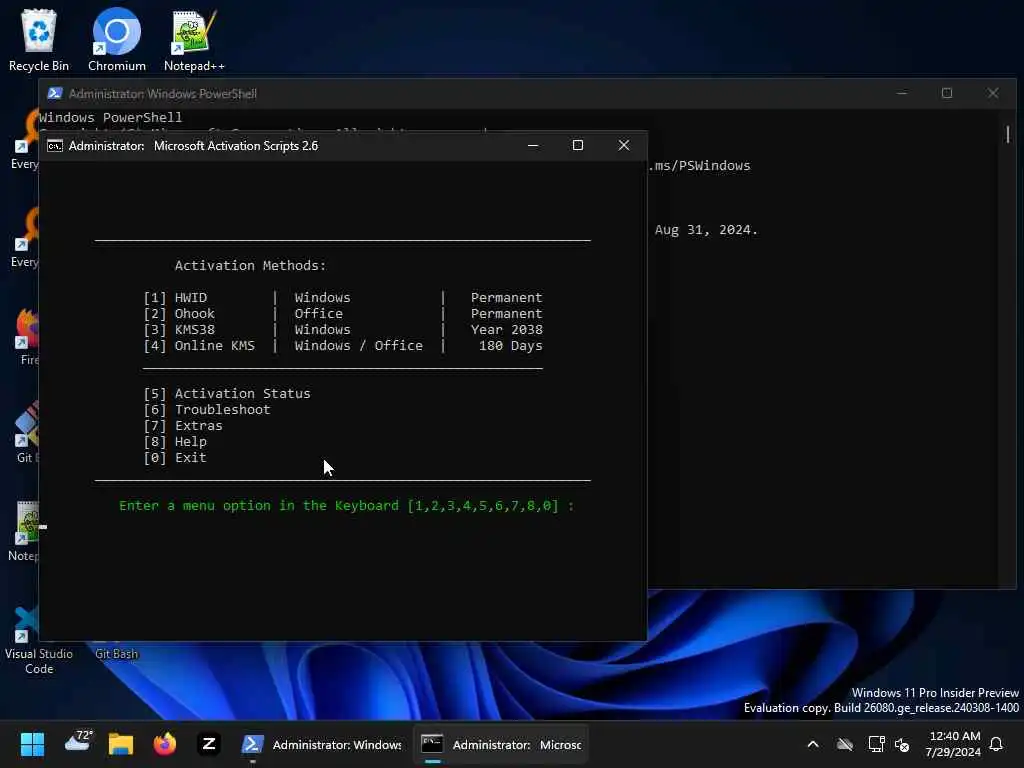Image resolution: width=1024 pixels, height=768 pixels.
Task: Open the clock showing 12:40 AM
Action: point(953,744)
